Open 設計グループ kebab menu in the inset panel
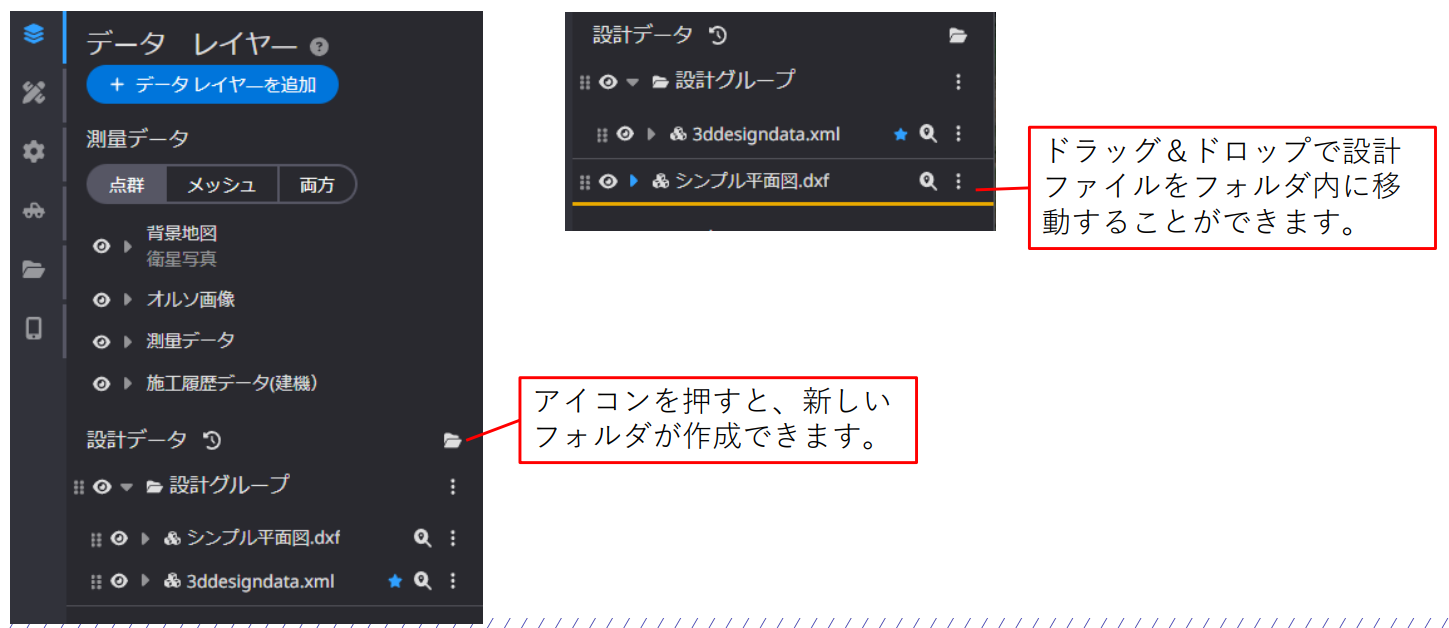Image resolution: width=1449 pixels, height=628 pixels. tap(958, 82)
